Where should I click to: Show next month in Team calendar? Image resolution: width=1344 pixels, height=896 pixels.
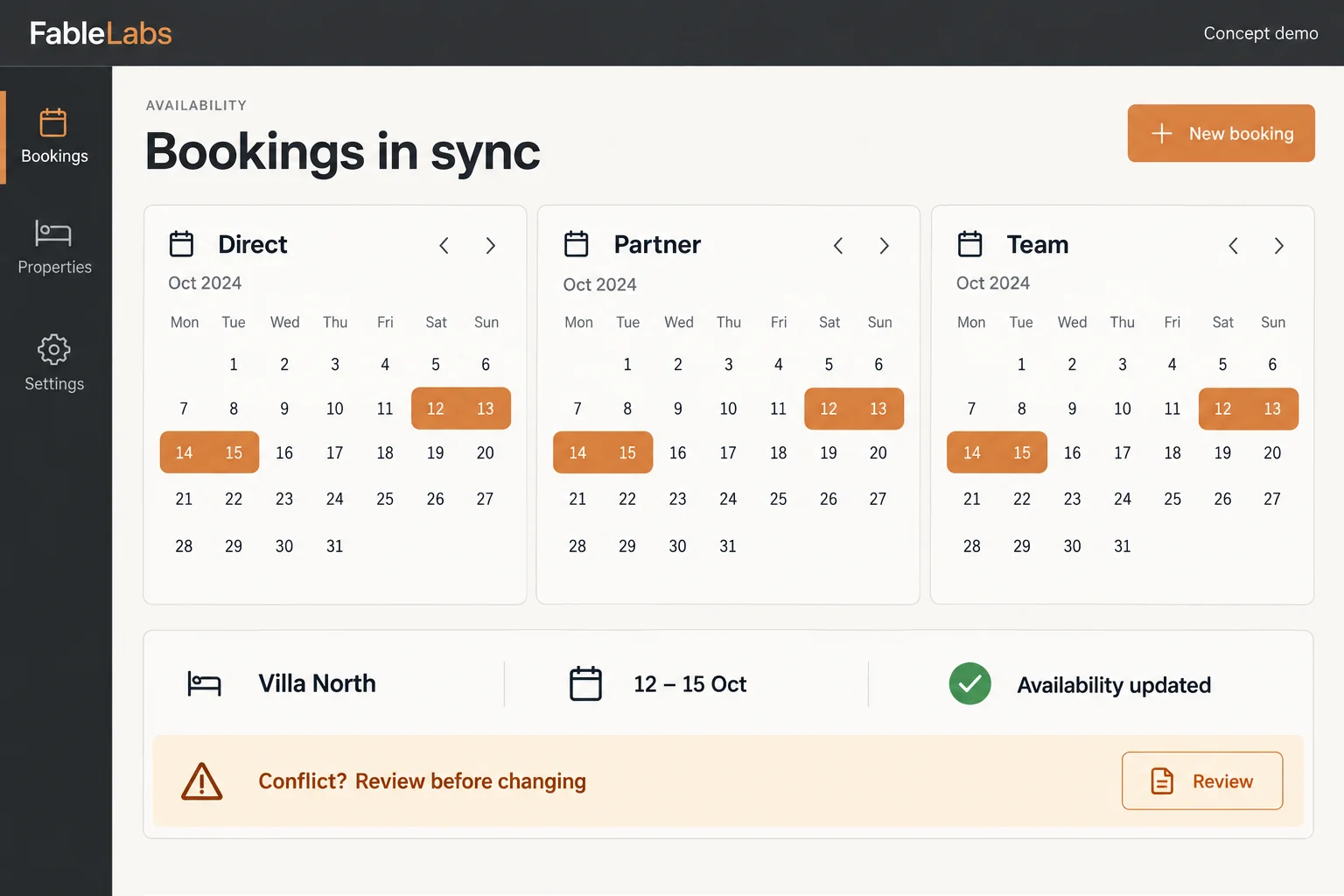click(x=1279, y=246)
